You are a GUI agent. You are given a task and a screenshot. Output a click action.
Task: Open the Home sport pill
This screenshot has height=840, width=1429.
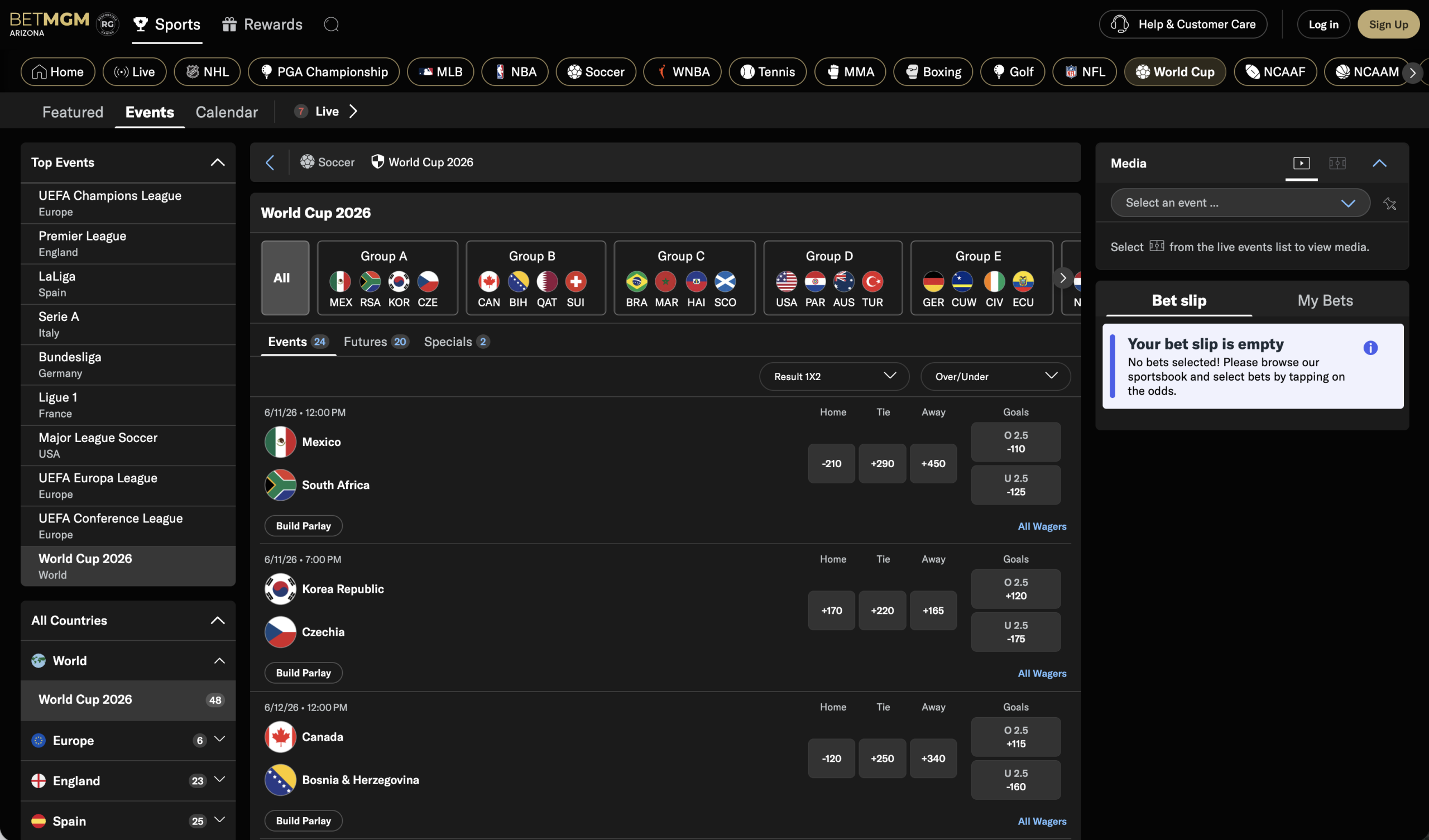point(58,71)
